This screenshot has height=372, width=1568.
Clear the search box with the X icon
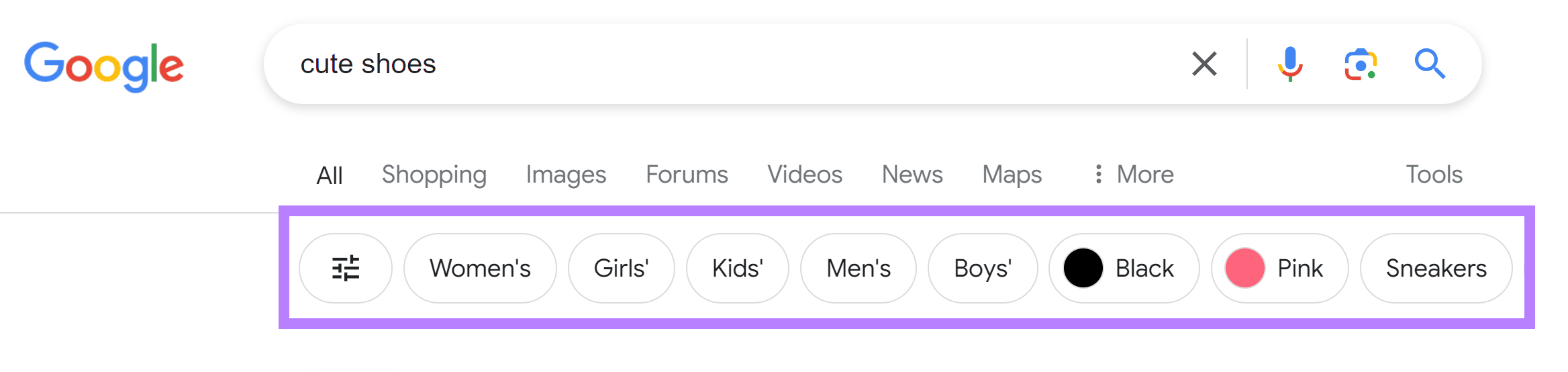click(1204, 64)
